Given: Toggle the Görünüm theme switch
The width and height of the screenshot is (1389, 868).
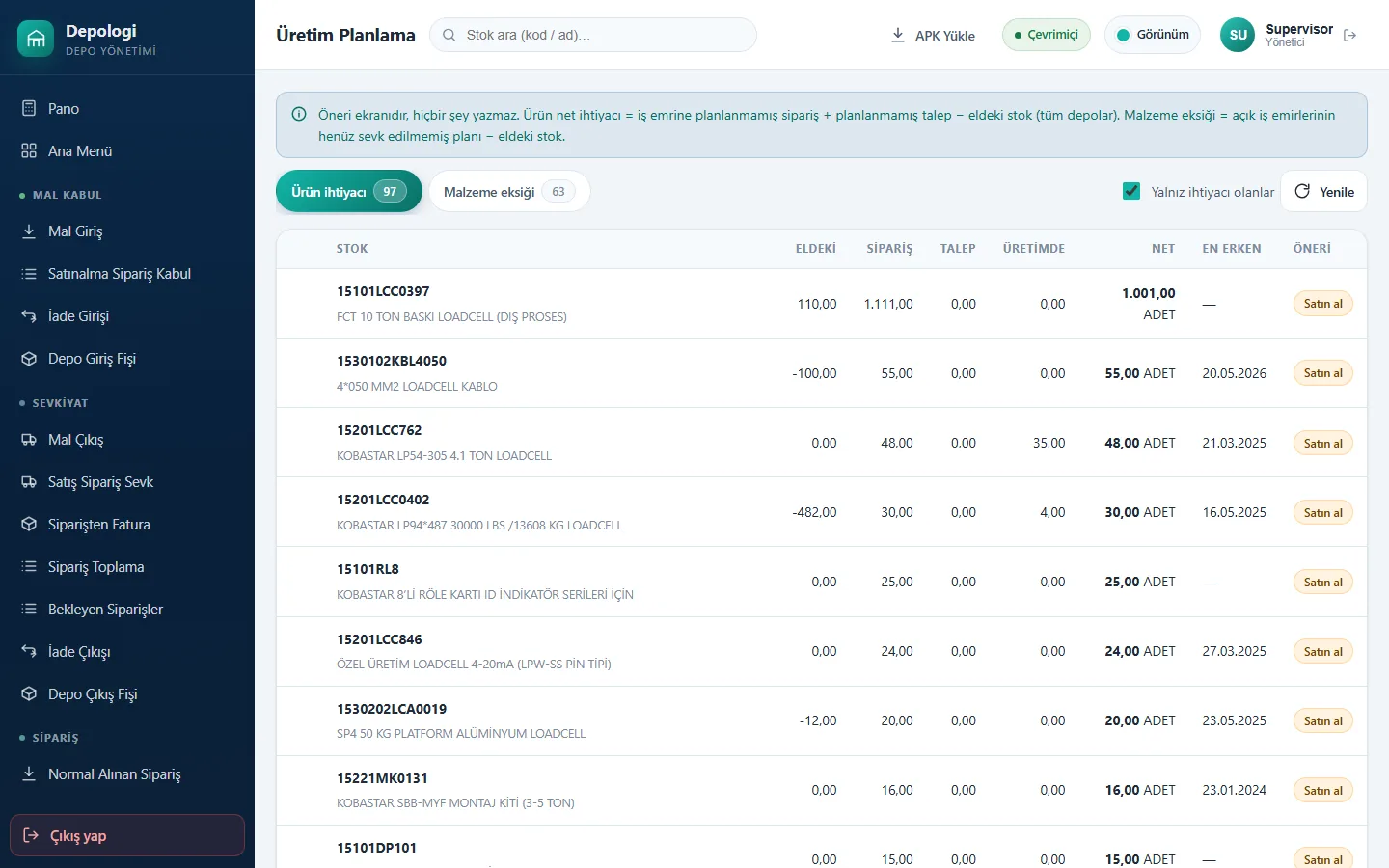Looking at the screenshot, I should 1153,35.
